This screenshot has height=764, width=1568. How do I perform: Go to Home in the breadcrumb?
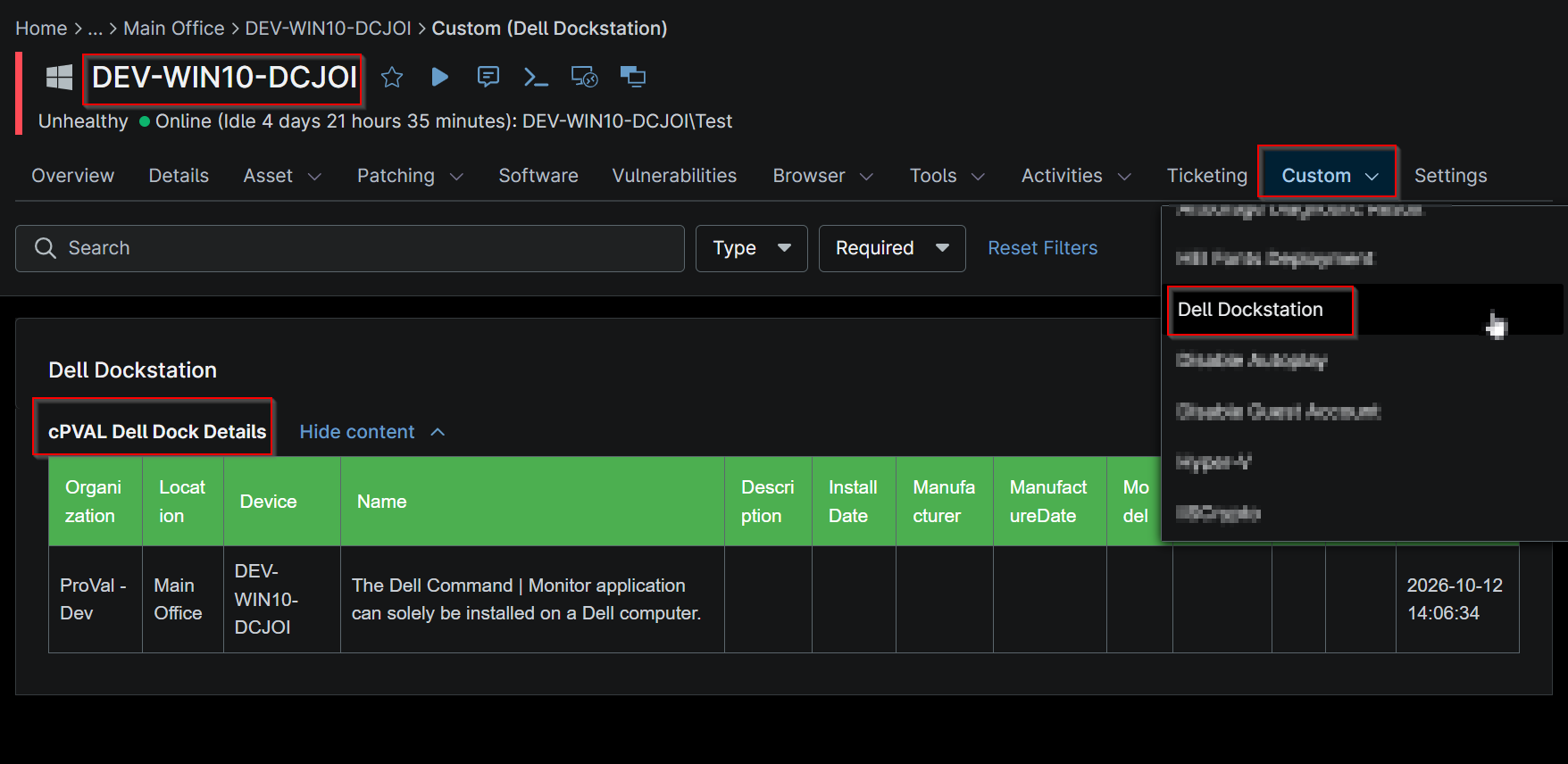click(x=41, y=29)
